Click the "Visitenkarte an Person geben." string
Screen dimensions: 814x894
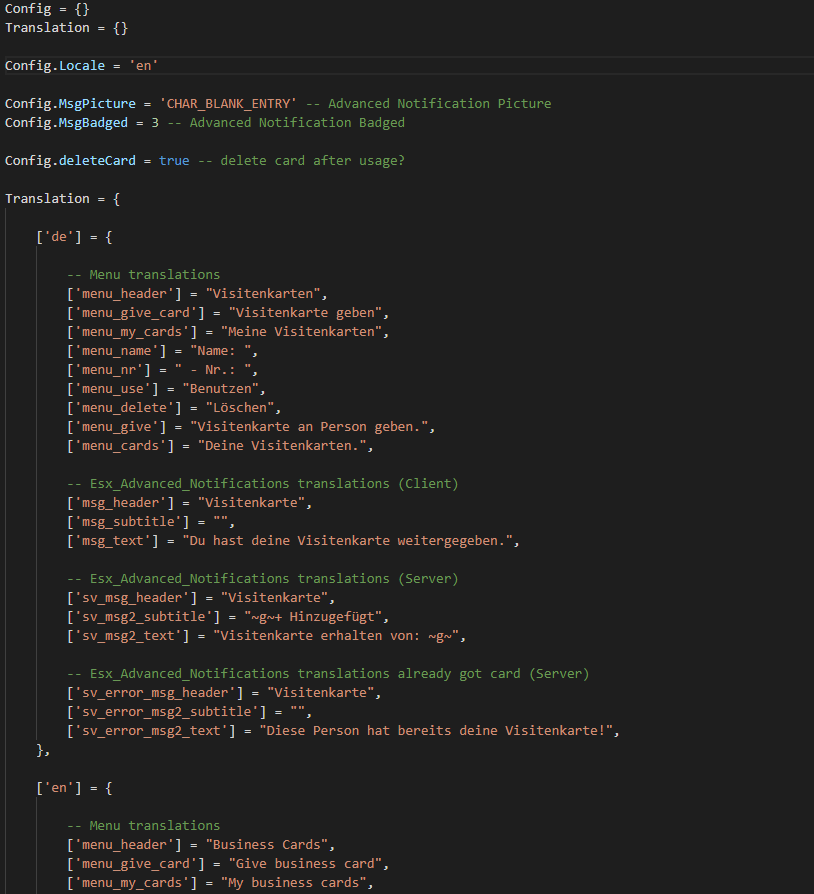pos(316,426)
